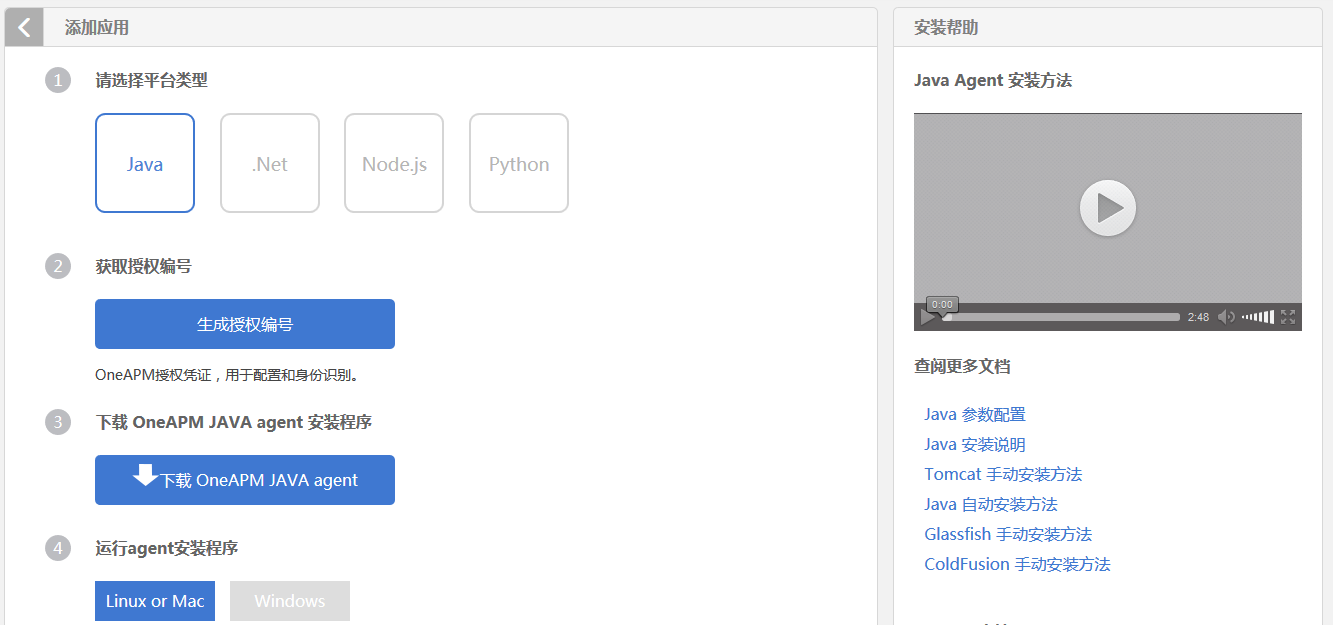Image resolution: width=1333 pixels, height=625 pixels.
Task: Click the video progress bar
Action: click(1061, 317)
